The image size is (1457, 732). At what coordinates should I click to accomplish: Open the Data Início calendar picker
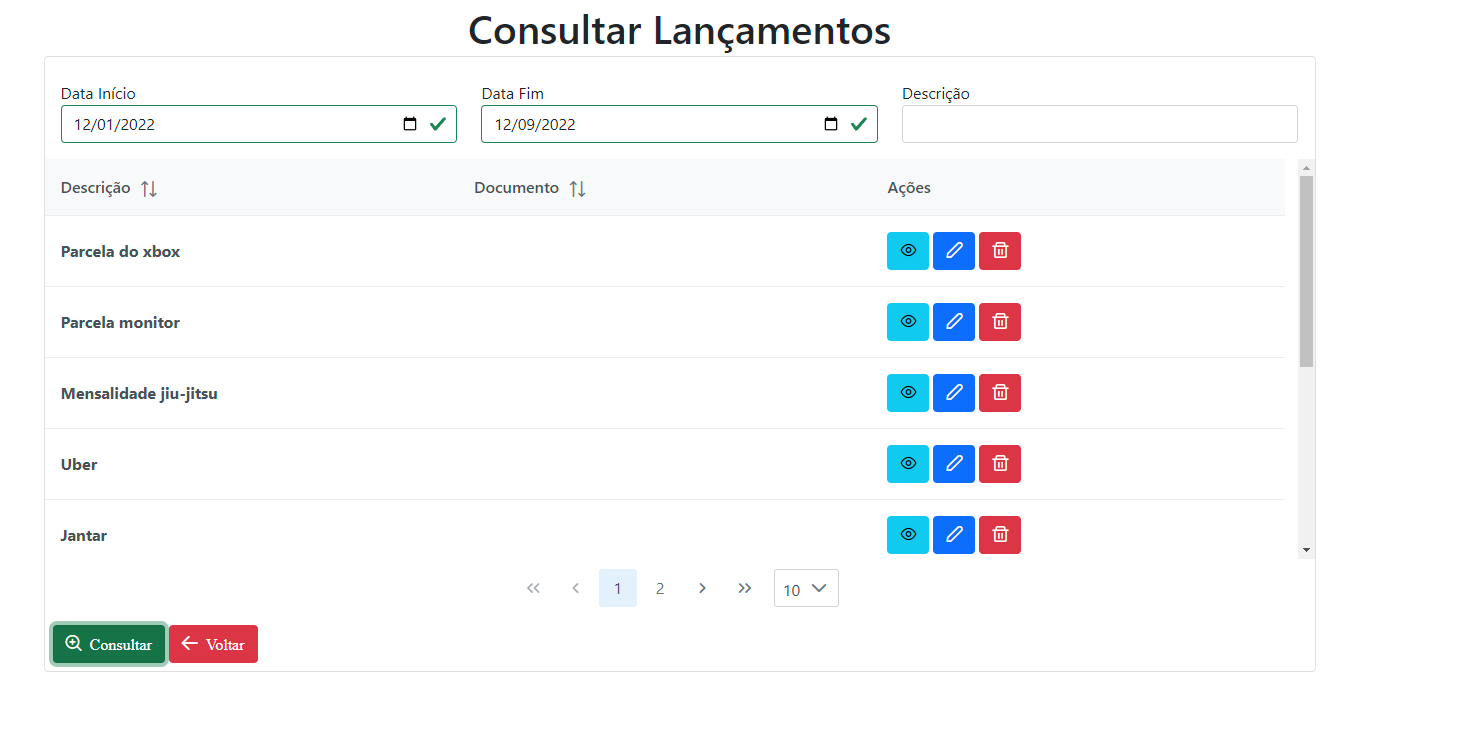pyautogui.click(x=410, y=123)
